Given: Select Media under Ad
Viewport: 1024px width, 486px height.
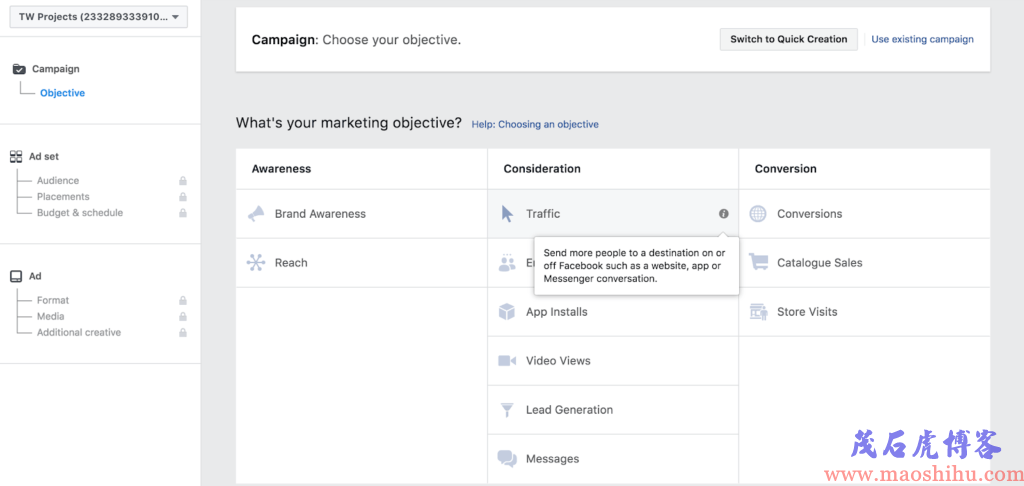Looking at the screenshot, I should (x=50, y=316).
